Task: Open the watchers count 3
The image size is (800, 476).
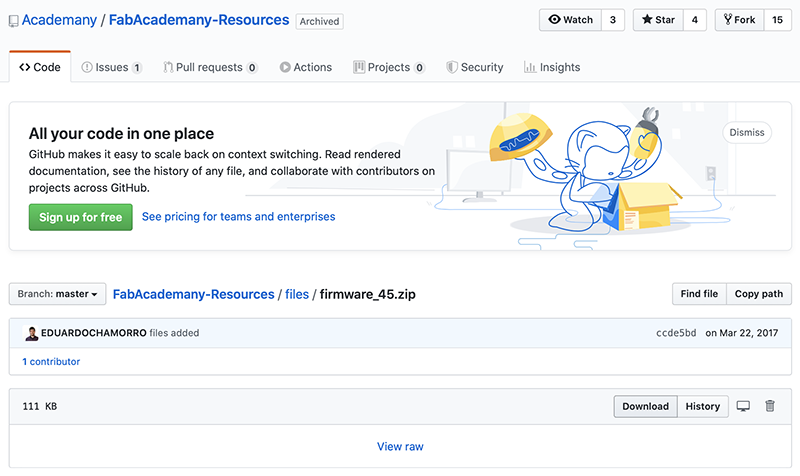Action: tap(613, 20)
